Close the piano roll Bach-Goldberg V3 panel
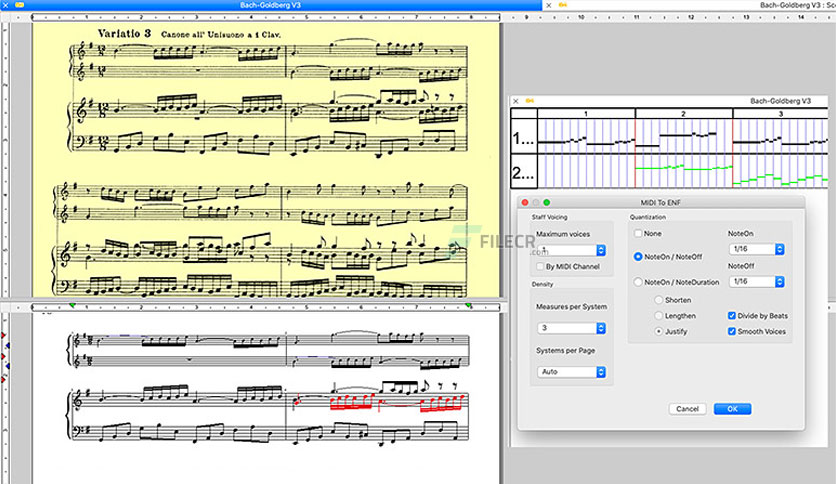 [516, 101]
